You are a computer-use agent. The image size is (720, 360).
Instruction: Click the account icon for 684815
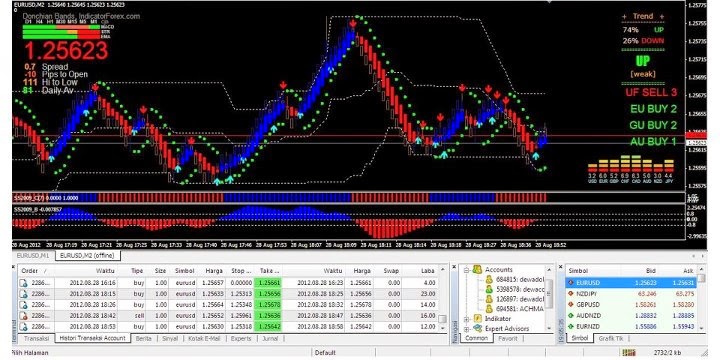(490, 279)
